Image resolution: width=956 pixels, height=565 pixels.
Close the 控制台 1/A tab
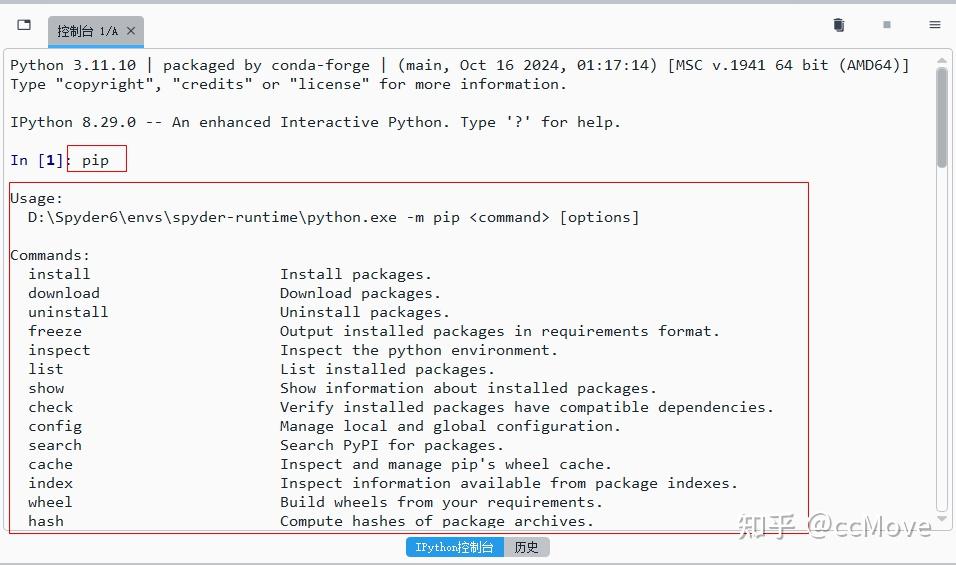pos(131,31)
